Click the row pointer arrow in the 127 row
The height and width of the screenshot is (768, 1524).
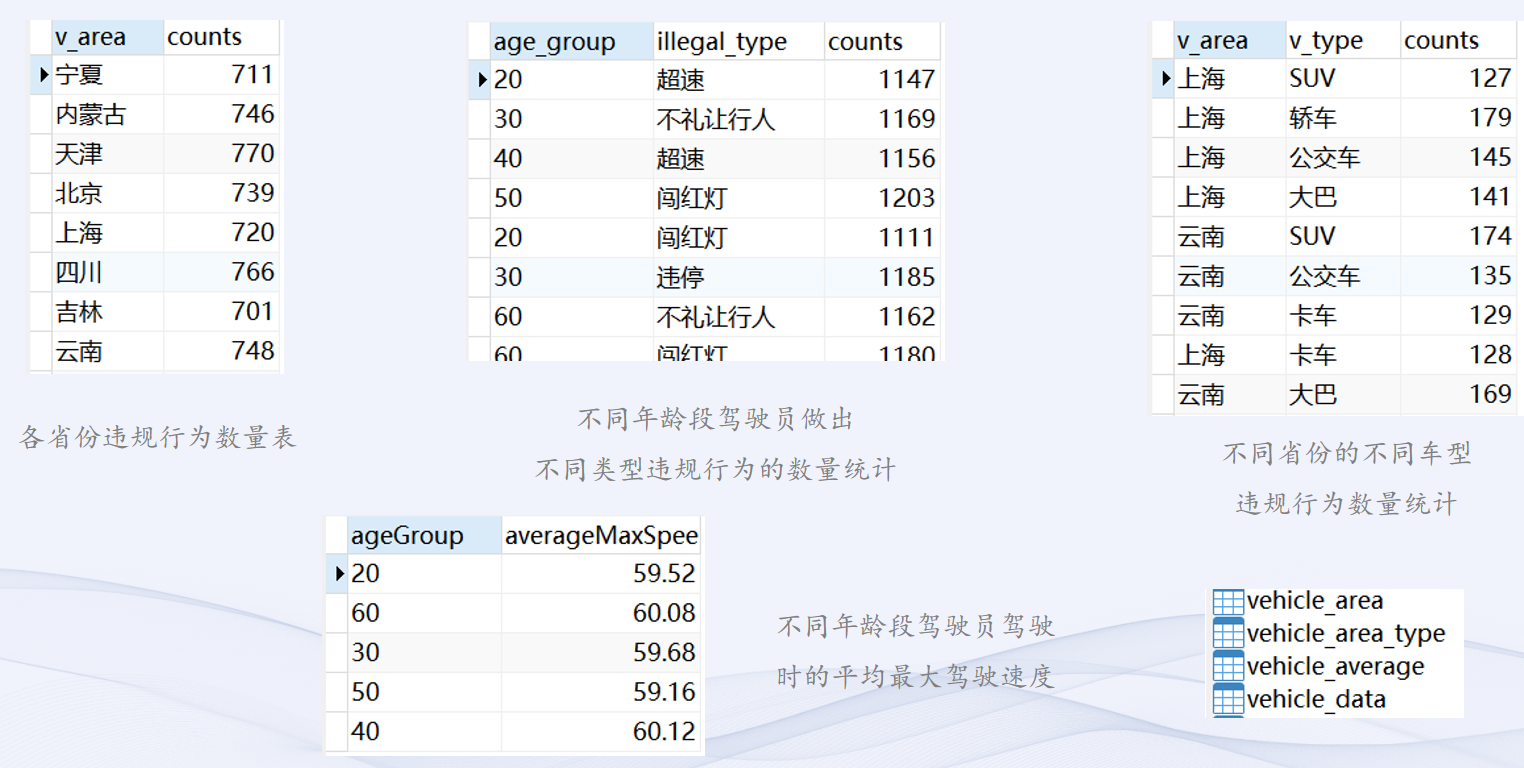coord(1165,78)
